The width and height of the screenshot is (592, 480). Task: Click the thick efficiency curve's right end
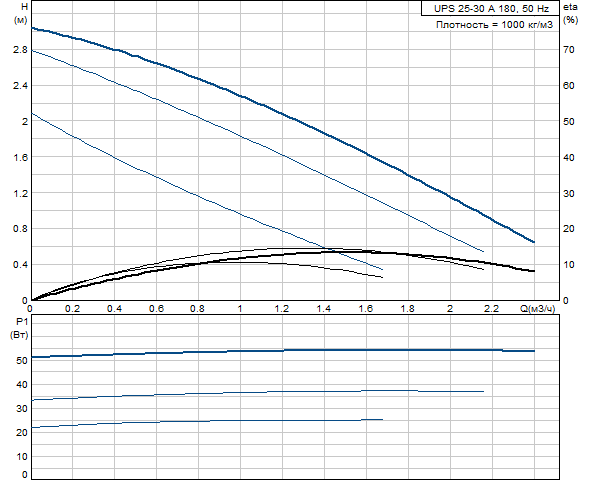click(534, 271)
